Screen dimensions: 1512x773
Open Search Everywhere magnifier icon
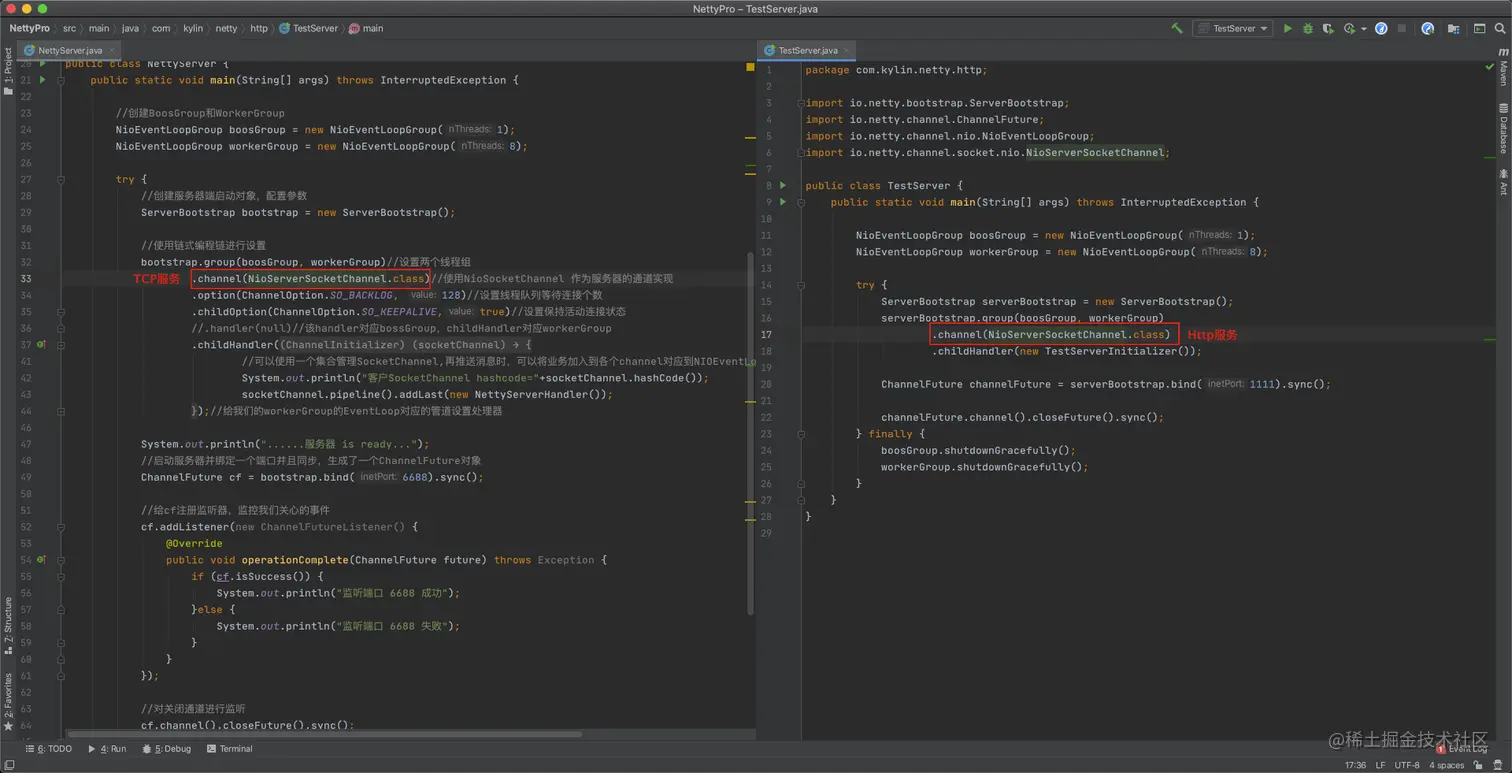1500,29
